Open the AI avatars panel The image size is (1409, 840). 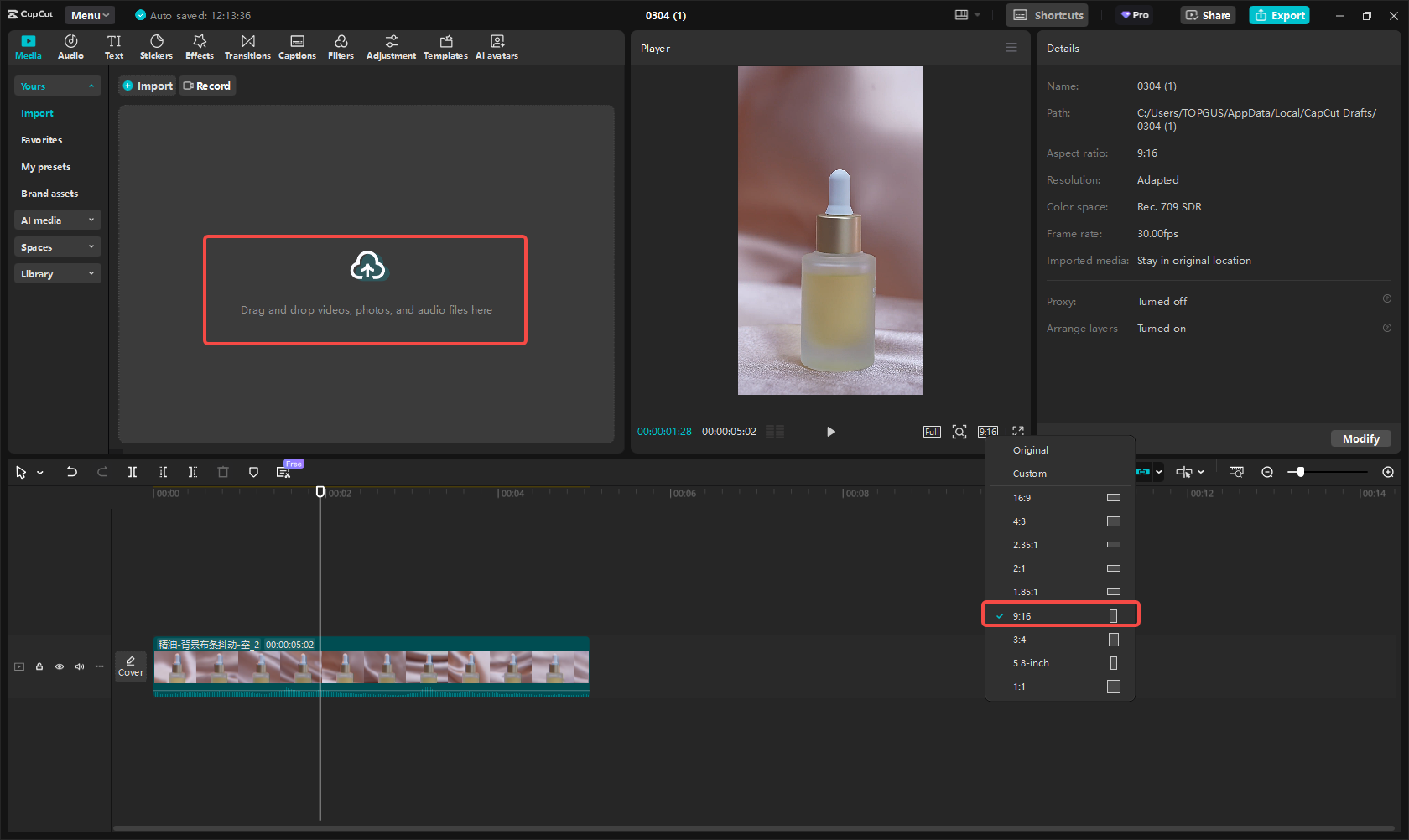tap(497, 47)
